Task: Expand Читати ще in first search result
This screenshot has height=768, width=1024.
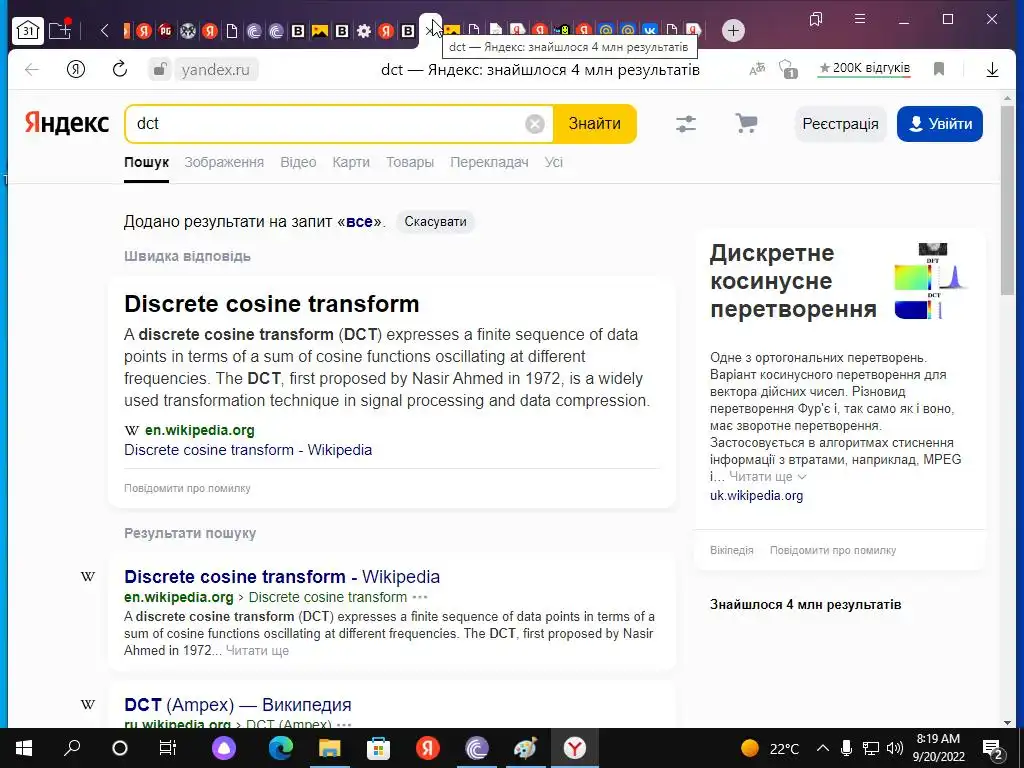Action: point(257,650)
